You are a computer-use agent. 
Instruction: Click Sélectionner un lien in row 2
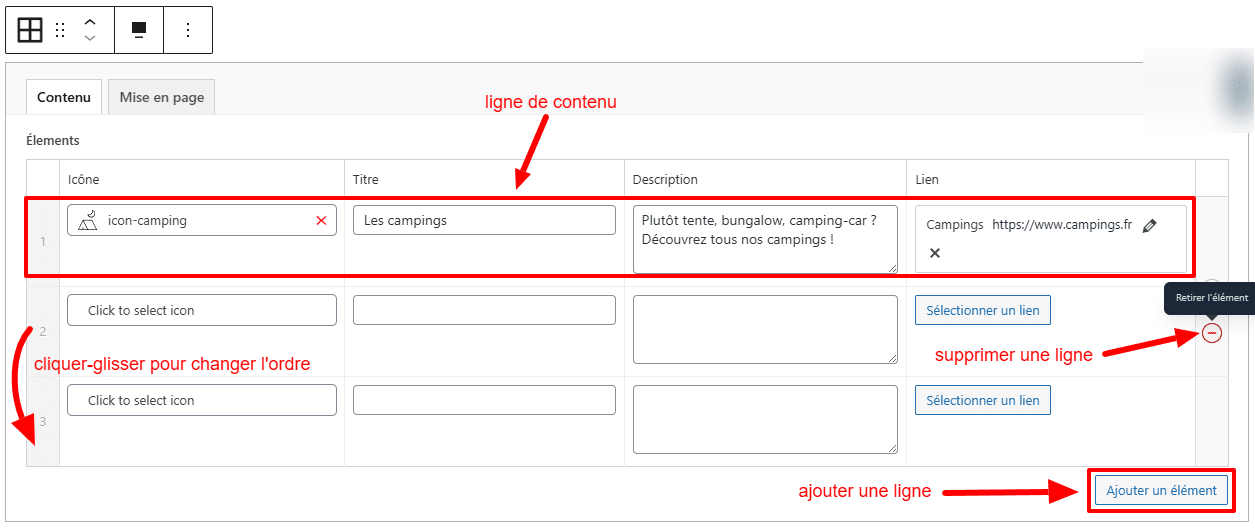click(x=982, y=311)
